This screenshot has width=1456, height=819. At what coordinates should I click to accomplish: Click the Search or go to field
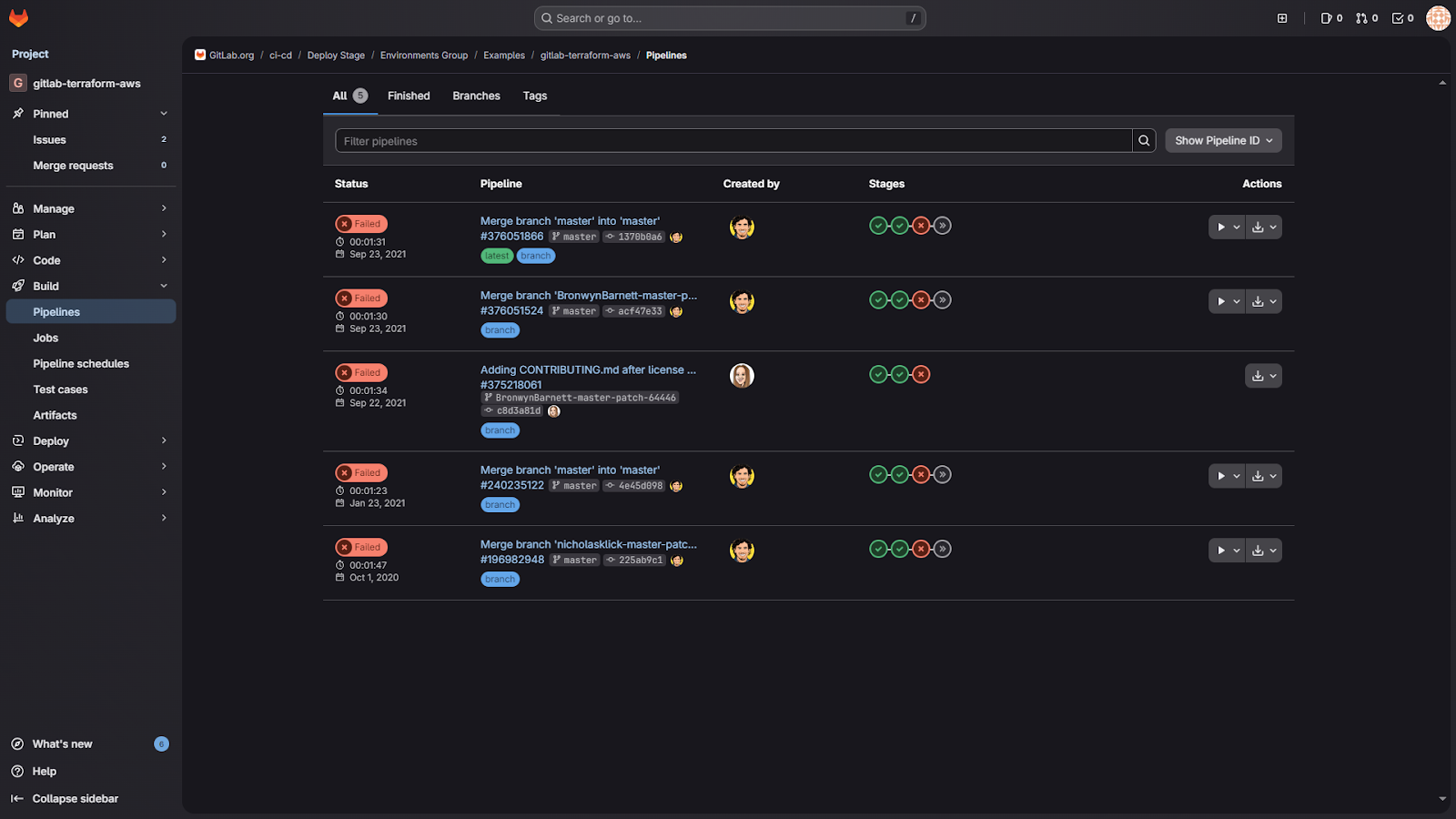pyautogui.click(x=730, y=18)
